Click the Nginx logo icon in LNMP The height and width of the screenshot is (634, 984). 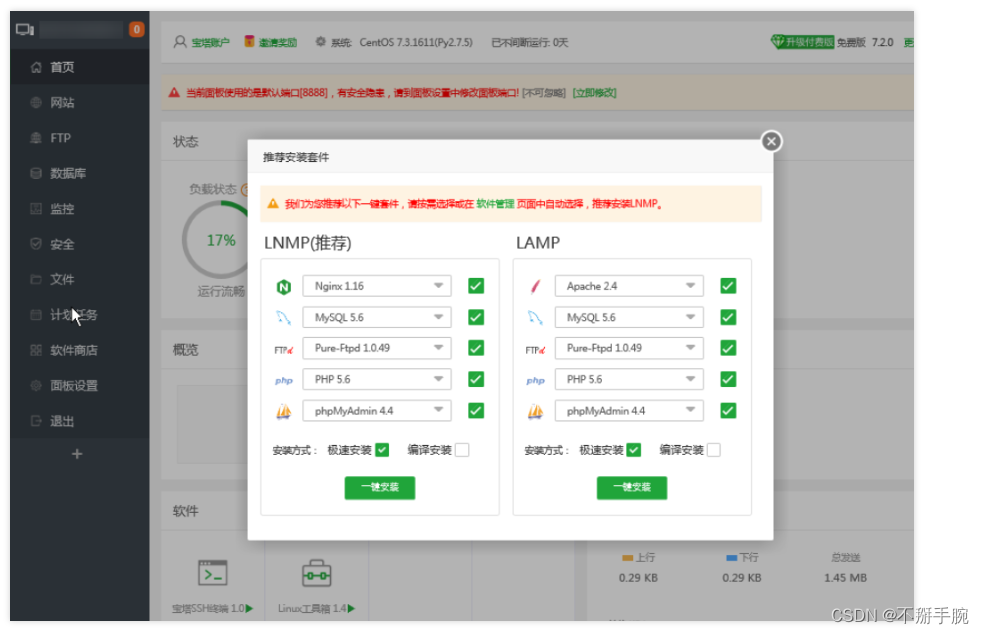coord(284,287)
